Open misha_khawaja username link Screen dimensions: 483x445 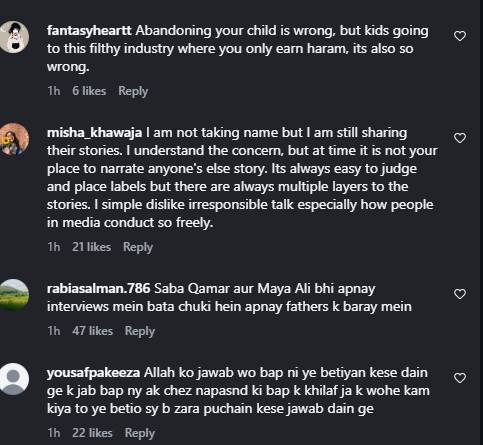(94, 133)
